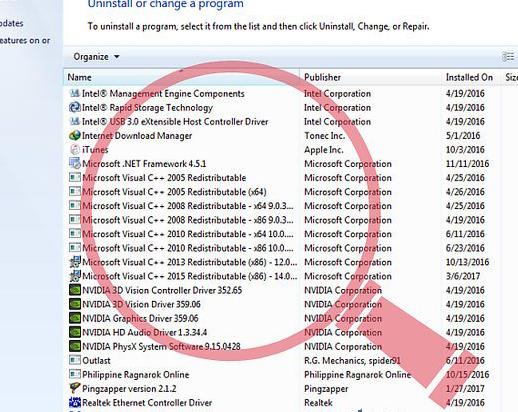The image size is (518, 412).
Task: Select the iTunes program name
Action: [95, 150]
